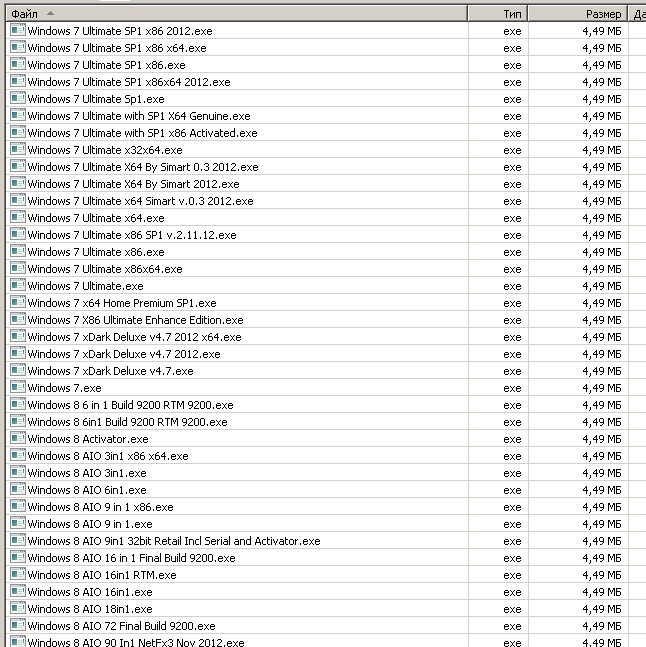Image resolution: width=646 pixels, height=647 pixels.
Task: Select Windows 7 Ultimate X64 By Simart 2012.exe
Action: click(133, 184)
